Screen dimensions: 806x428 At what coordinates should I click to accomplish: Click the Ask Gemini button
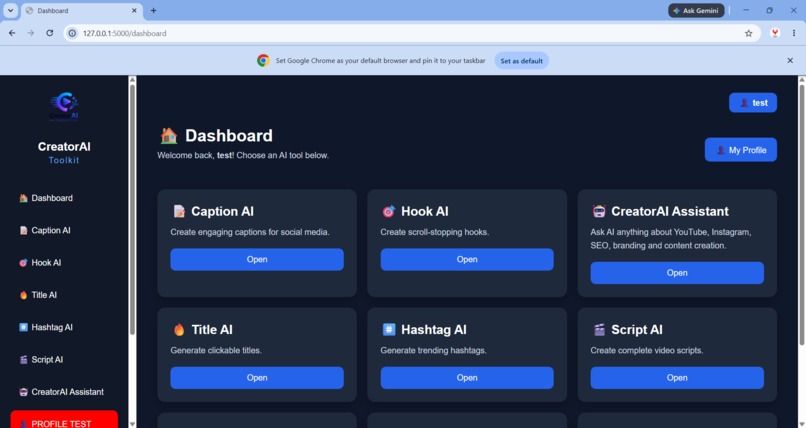[696, 10]
